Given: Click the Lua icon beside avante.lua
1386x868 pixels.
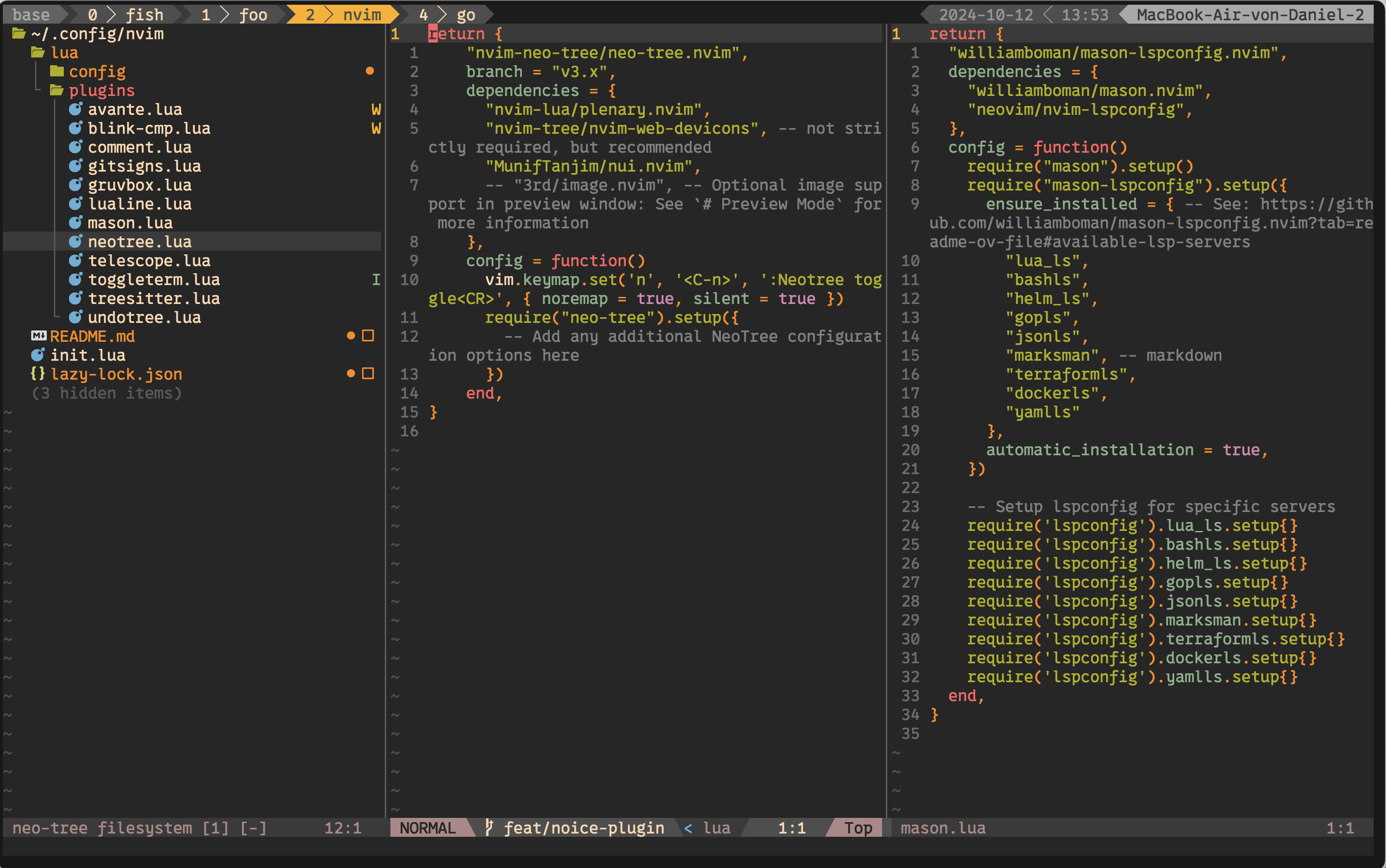Looking at the screenshot, I should pyautogui.click(x=75, y=109).
